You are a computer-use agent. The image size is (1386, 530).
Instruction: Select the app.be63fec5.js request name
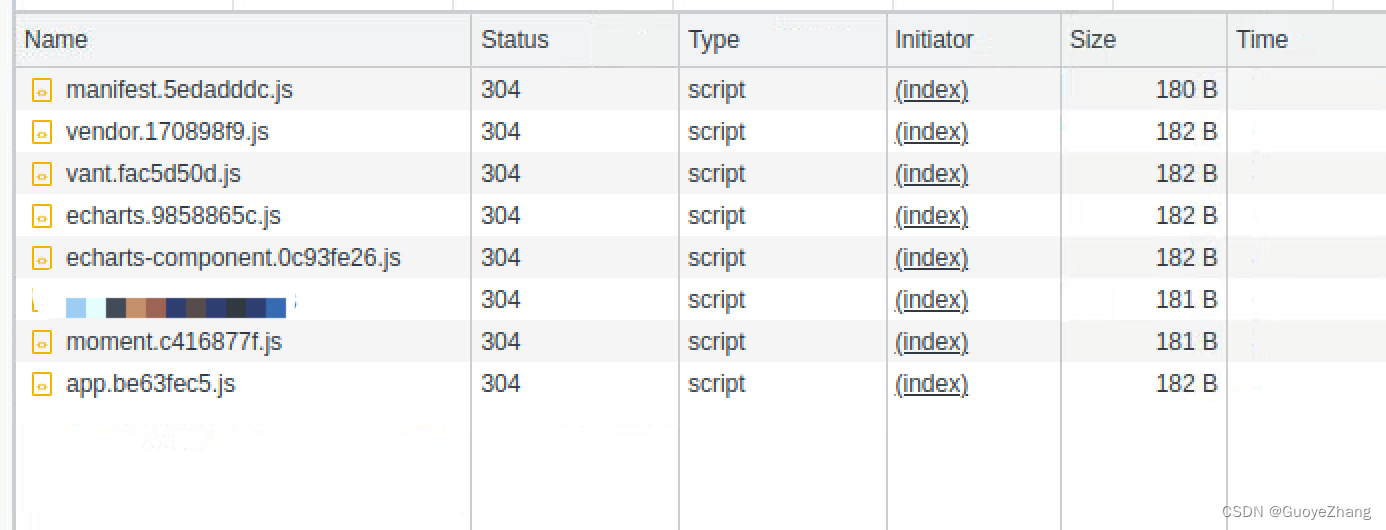(150, 384)
